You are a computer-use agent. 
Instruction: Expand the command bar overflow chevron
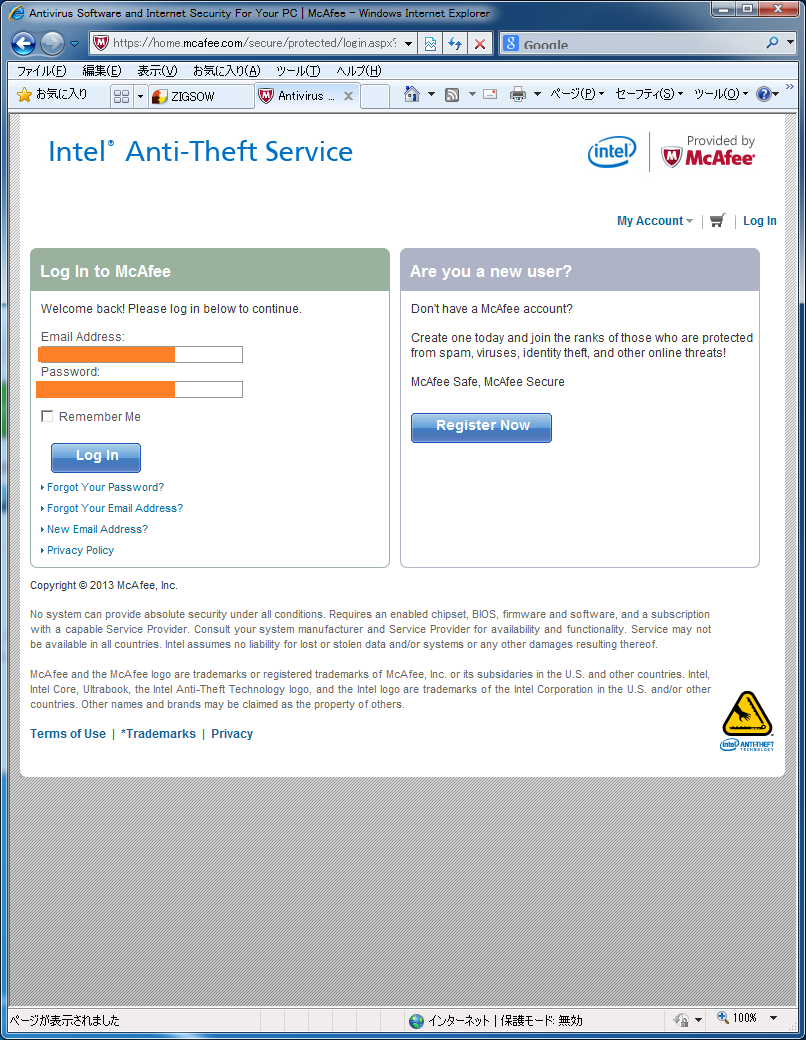(789, 87)
